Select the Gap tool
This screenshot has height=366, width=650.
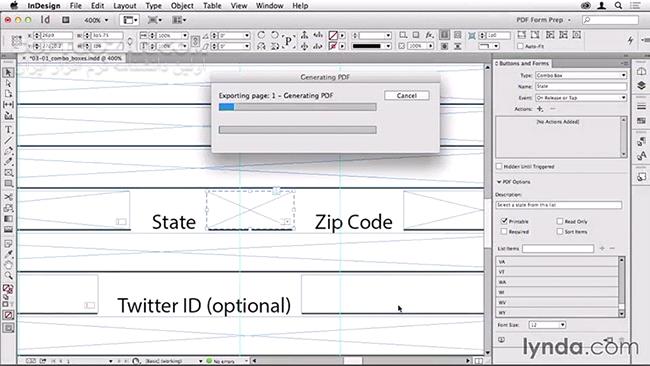point(8,104)
